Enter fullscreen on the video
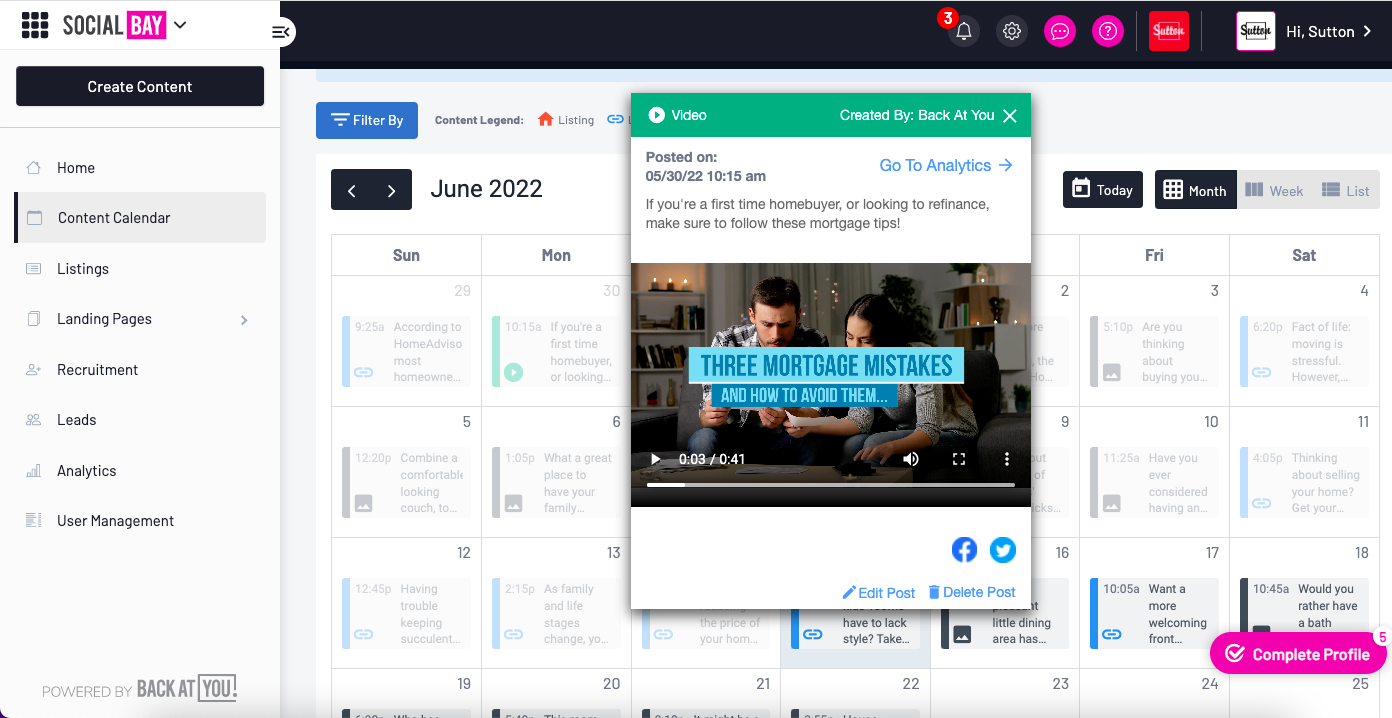Image resolution: width=1392 pixels, height=718 pixels. (959, 459)
